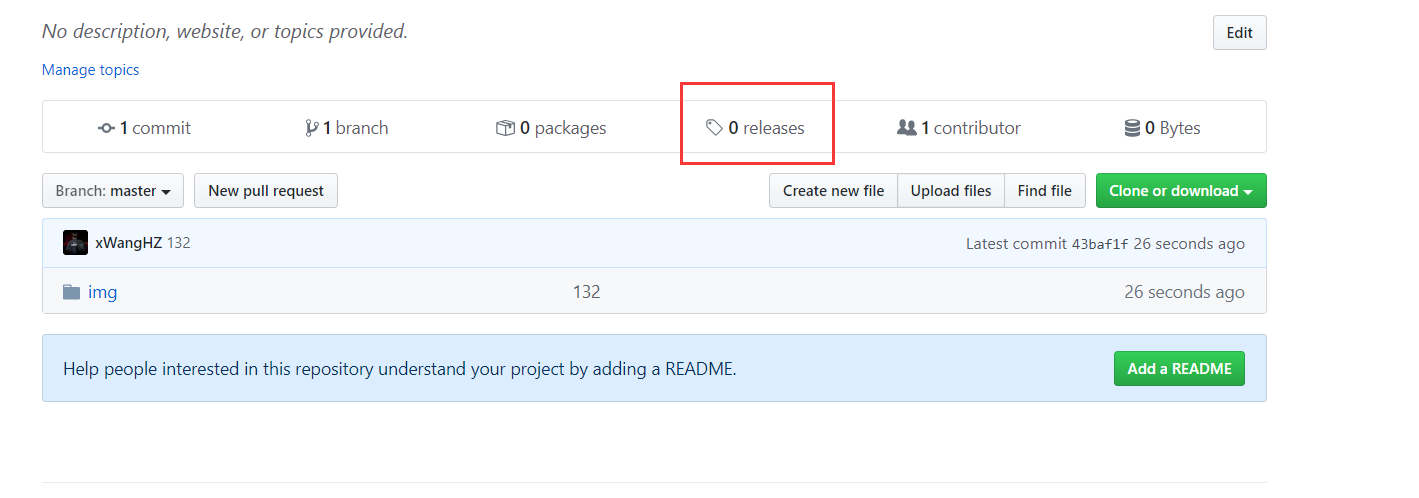Click the Create new file button
Screen dimensions: 1419x498
[x=833, y=191]
